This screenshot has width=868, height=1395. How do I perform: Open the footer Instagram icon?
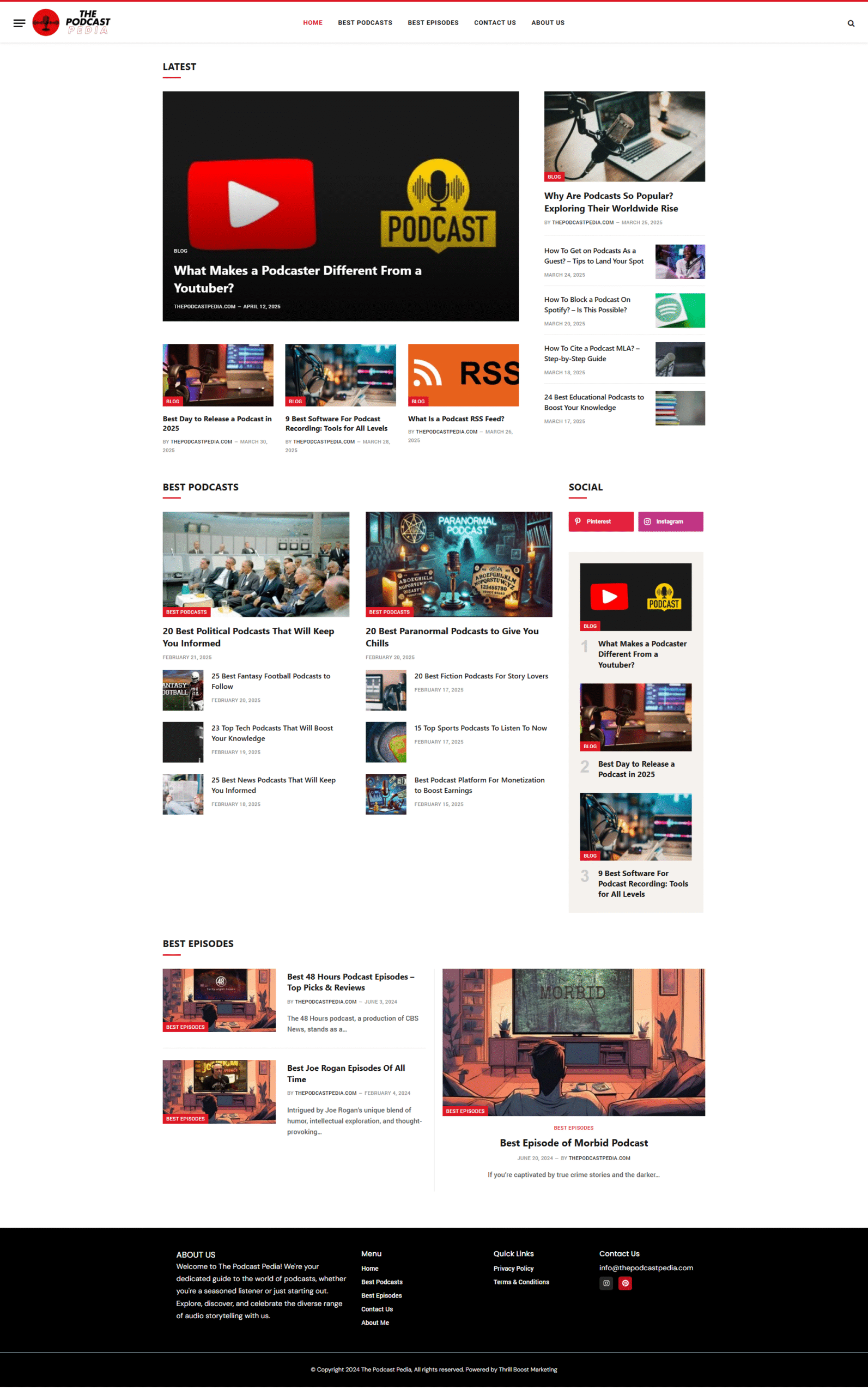point(606,1283)
